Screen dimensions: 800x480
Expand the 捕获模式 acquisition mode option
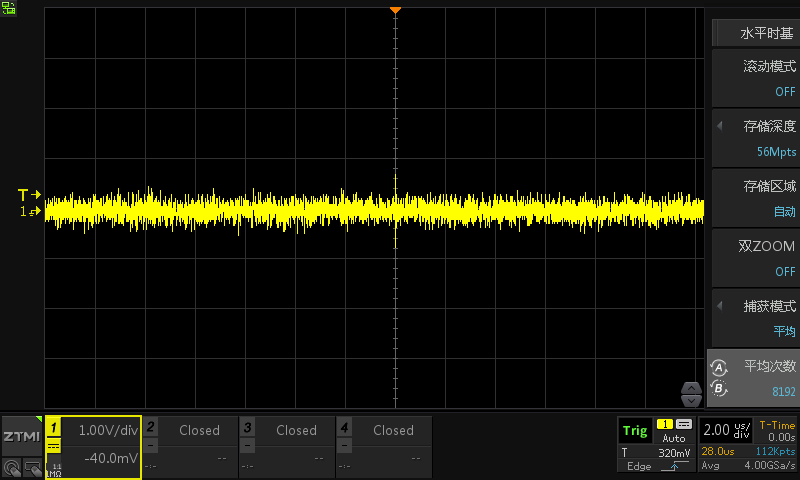755,318
